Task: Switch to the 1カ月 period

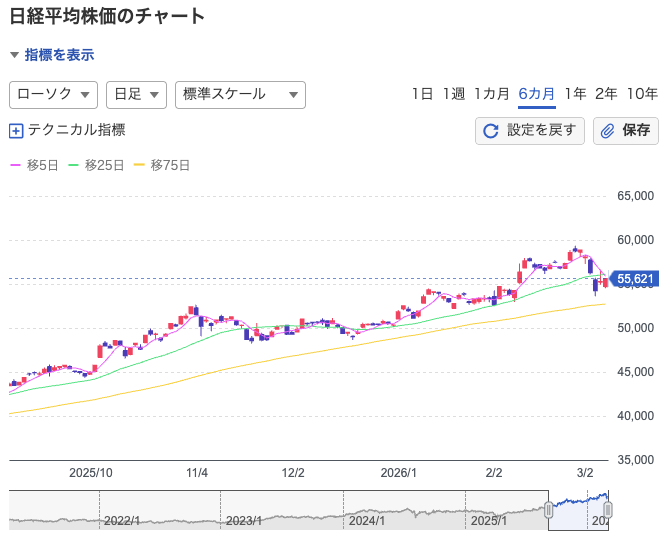Action: click(x=492, y=94)
